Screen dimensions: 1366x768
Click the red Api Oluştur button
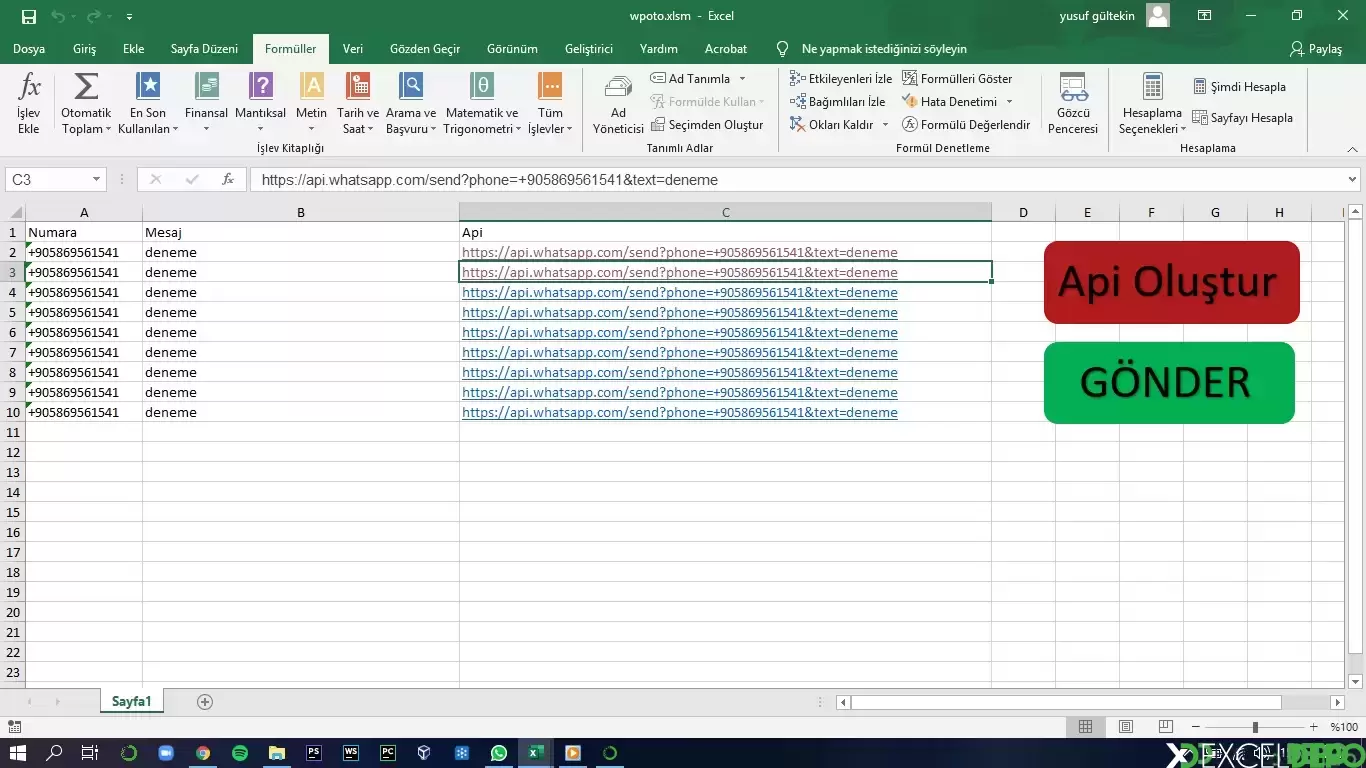coord(1172,282)
